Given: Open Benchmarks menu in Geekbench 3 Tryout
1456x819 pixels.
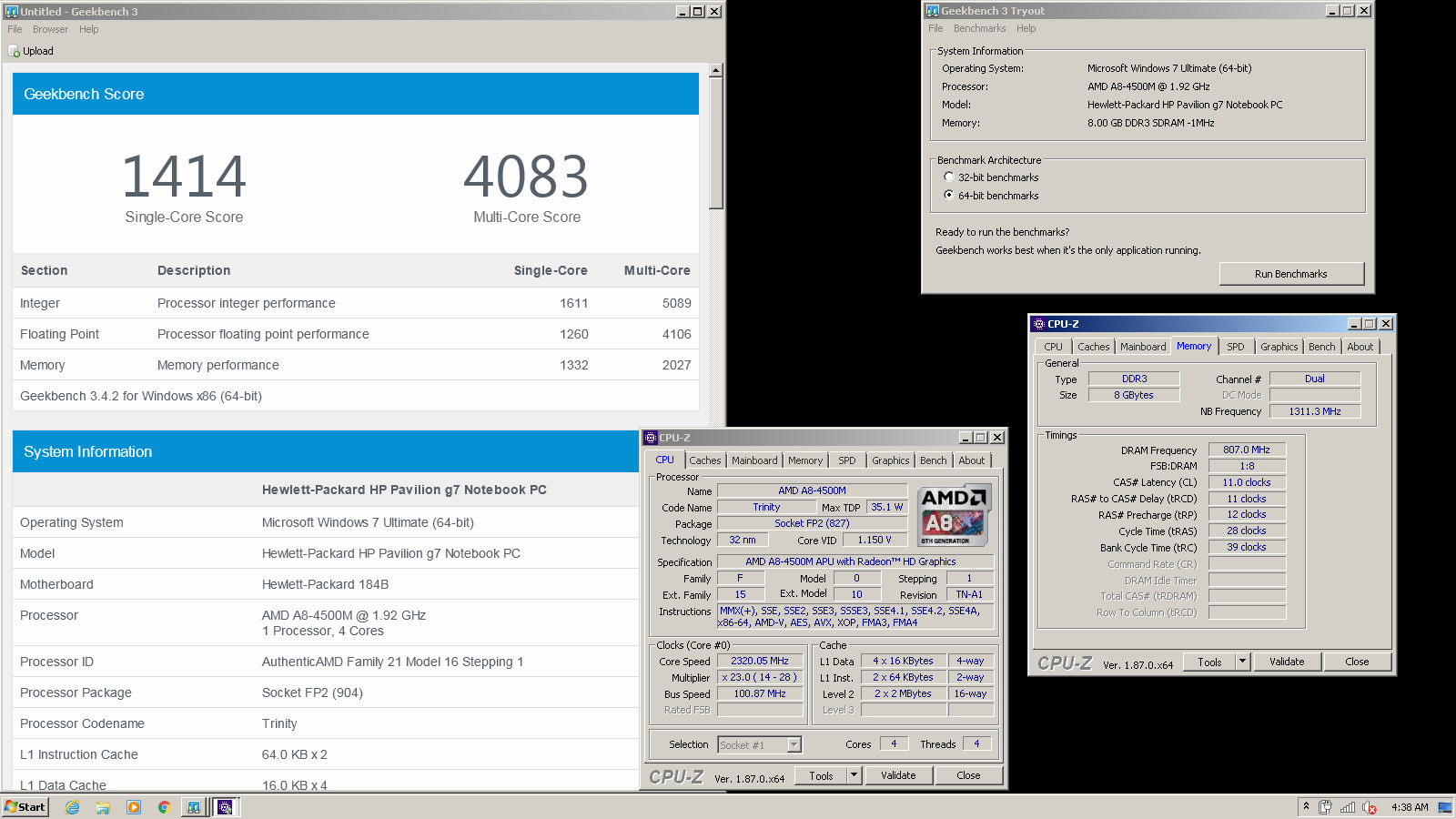Looking at the screenshot, I should point(979,28).
